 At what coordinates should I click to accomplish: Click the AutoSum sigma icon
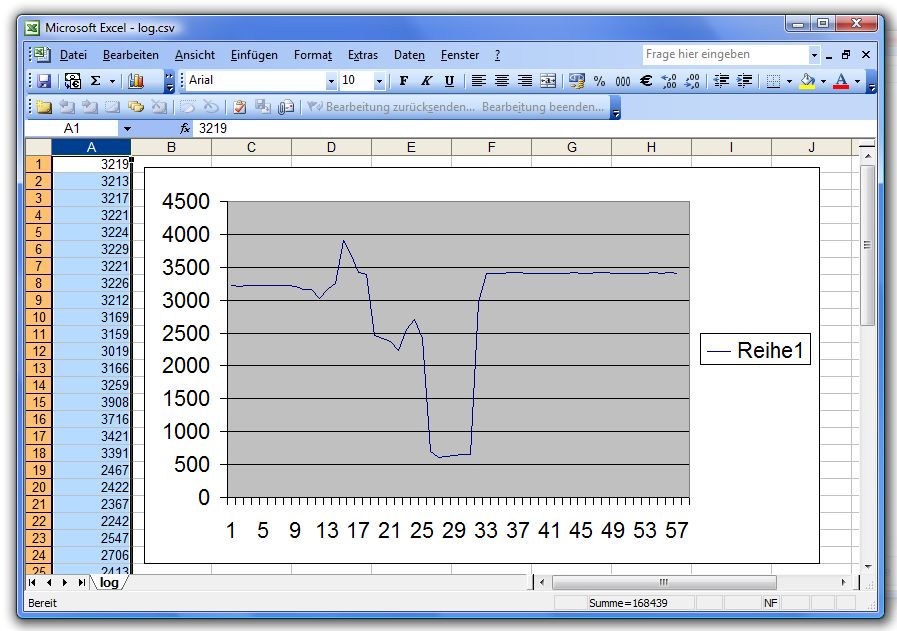coord(96,81)
